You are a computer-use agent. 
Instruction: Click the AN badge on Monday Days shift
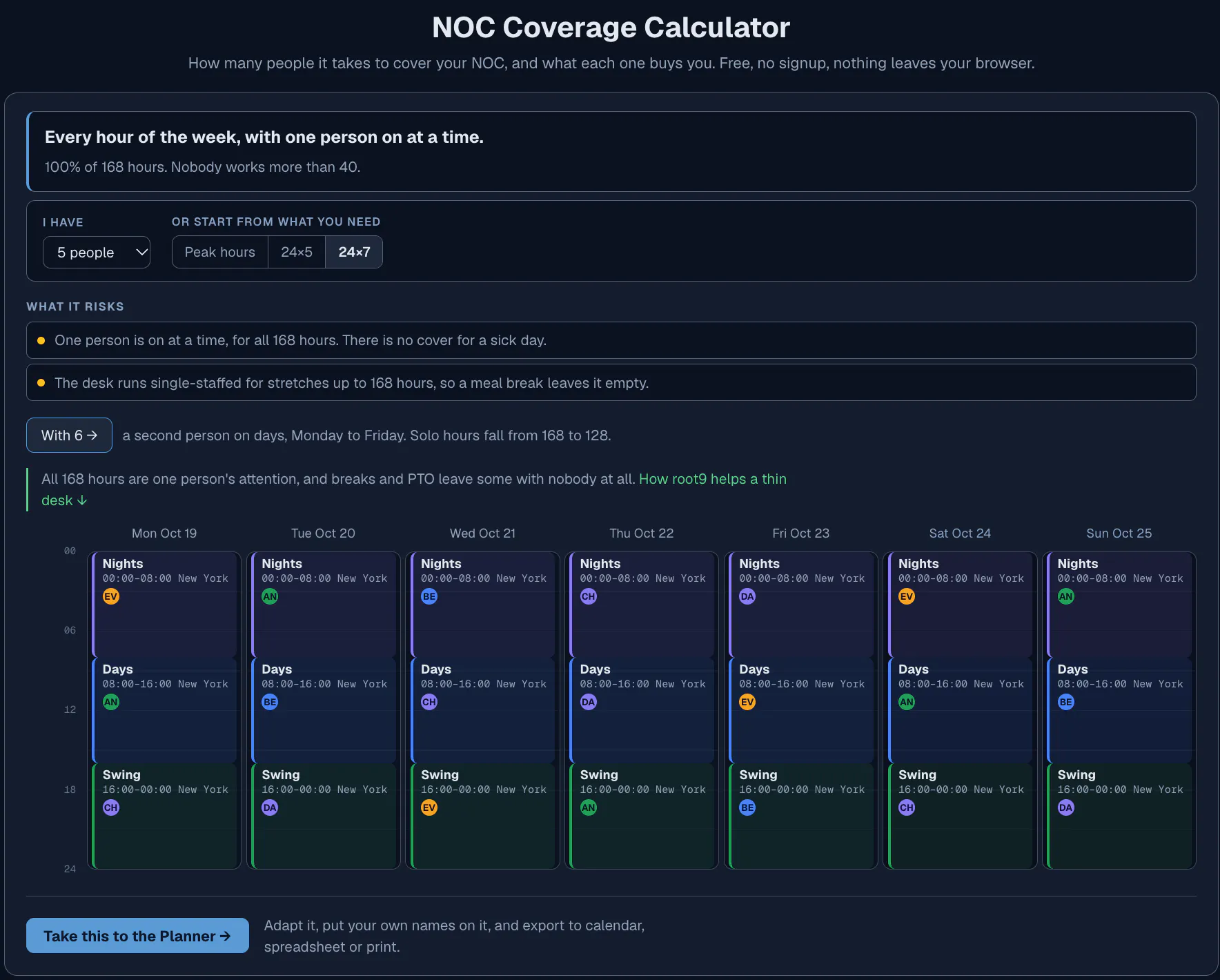pyautogui.click(x=111, y=702)
